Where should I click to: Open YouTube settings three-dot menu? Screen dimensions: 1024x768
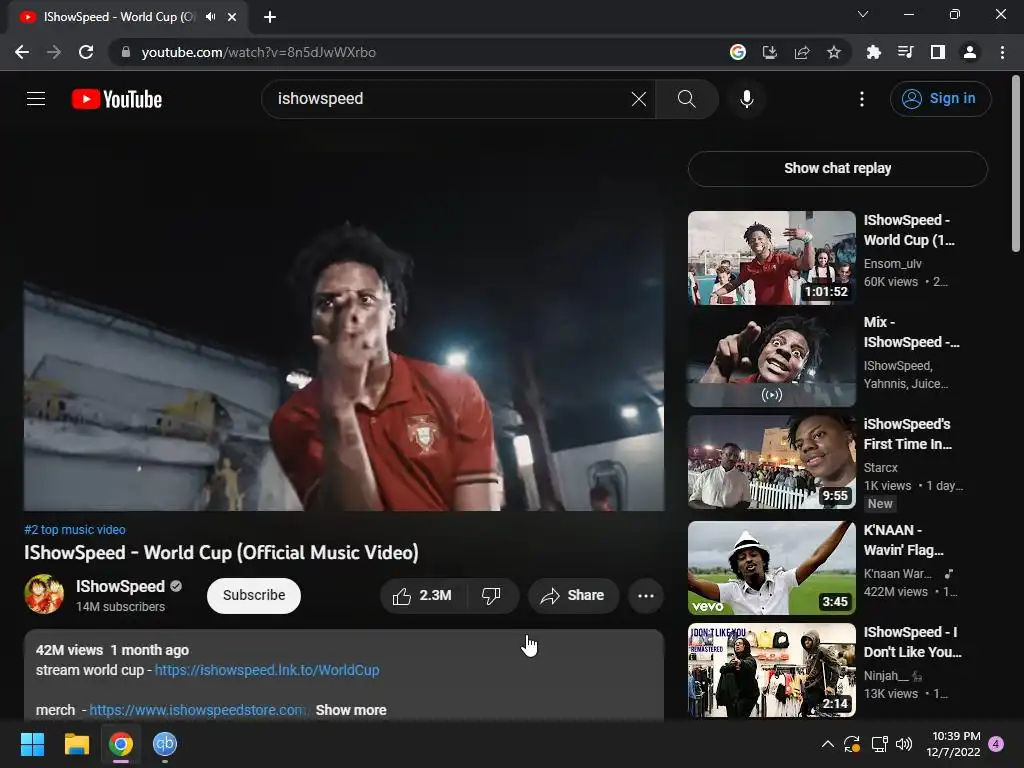coord(862,99)
